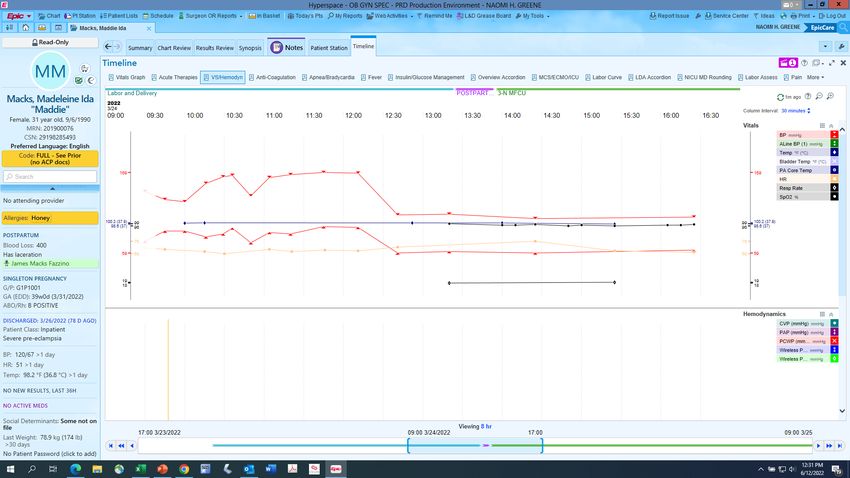
Task: Refresh the timeline data
Action: 780,97
